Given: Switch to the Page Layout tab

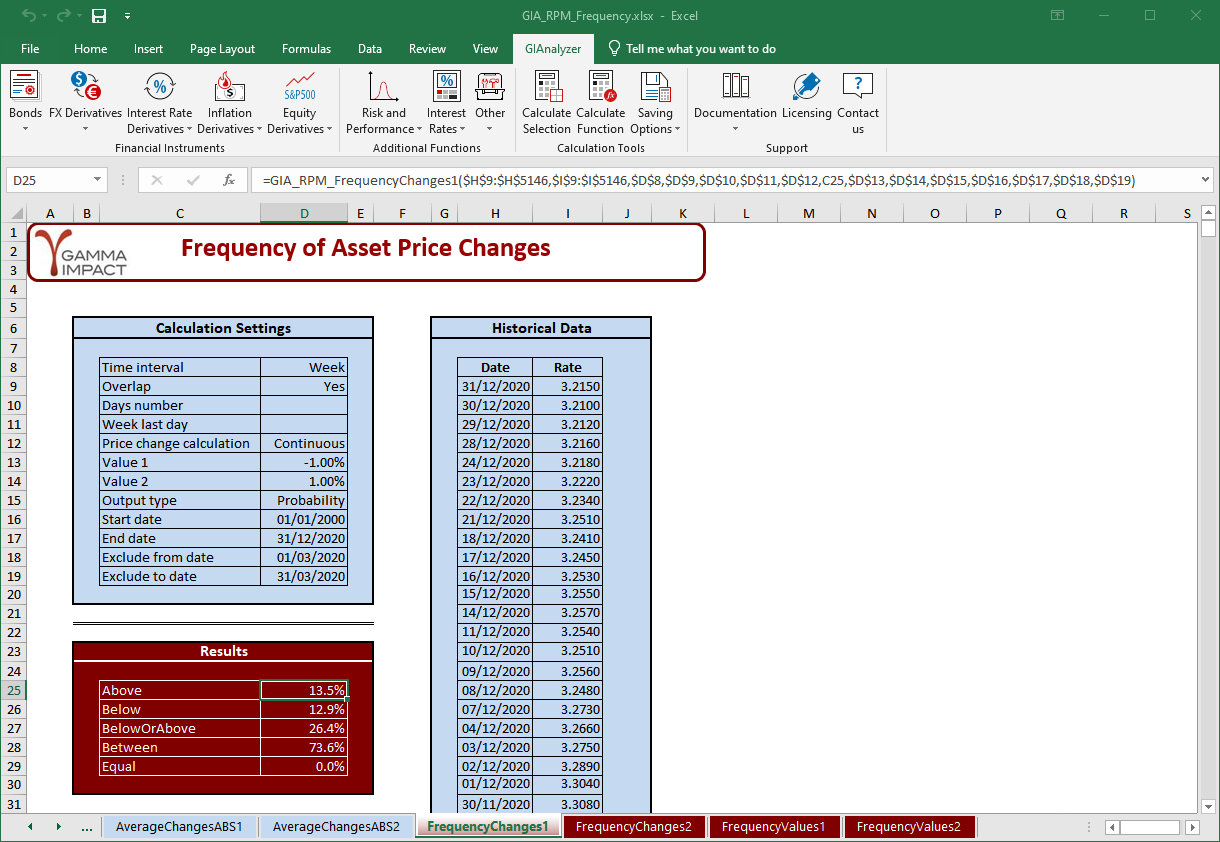Looking at the screenshot, I should pos(222,48).
